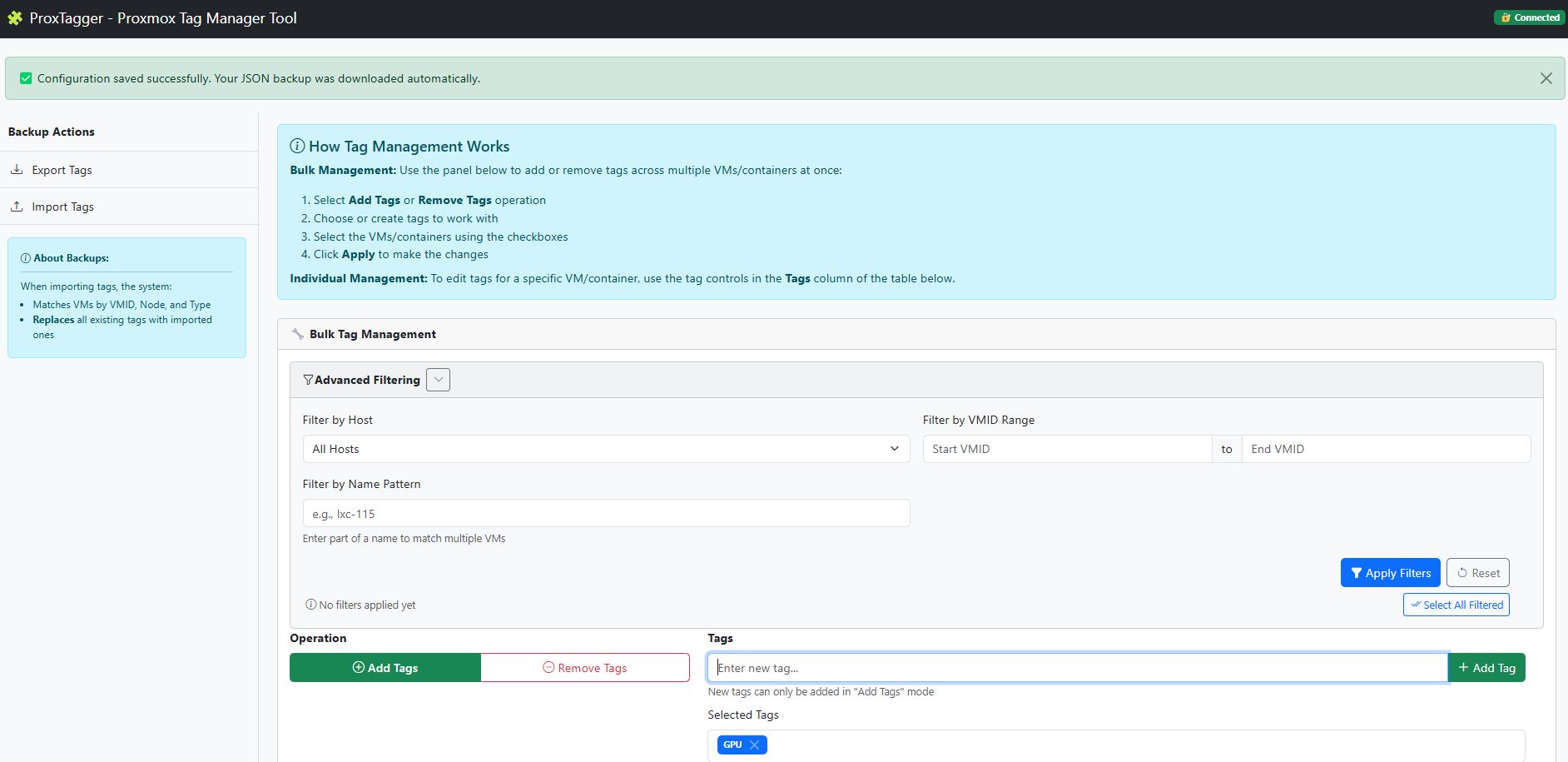Collapse the Advanced Filtering section
1568x762 pixels.
coord(438,379)
